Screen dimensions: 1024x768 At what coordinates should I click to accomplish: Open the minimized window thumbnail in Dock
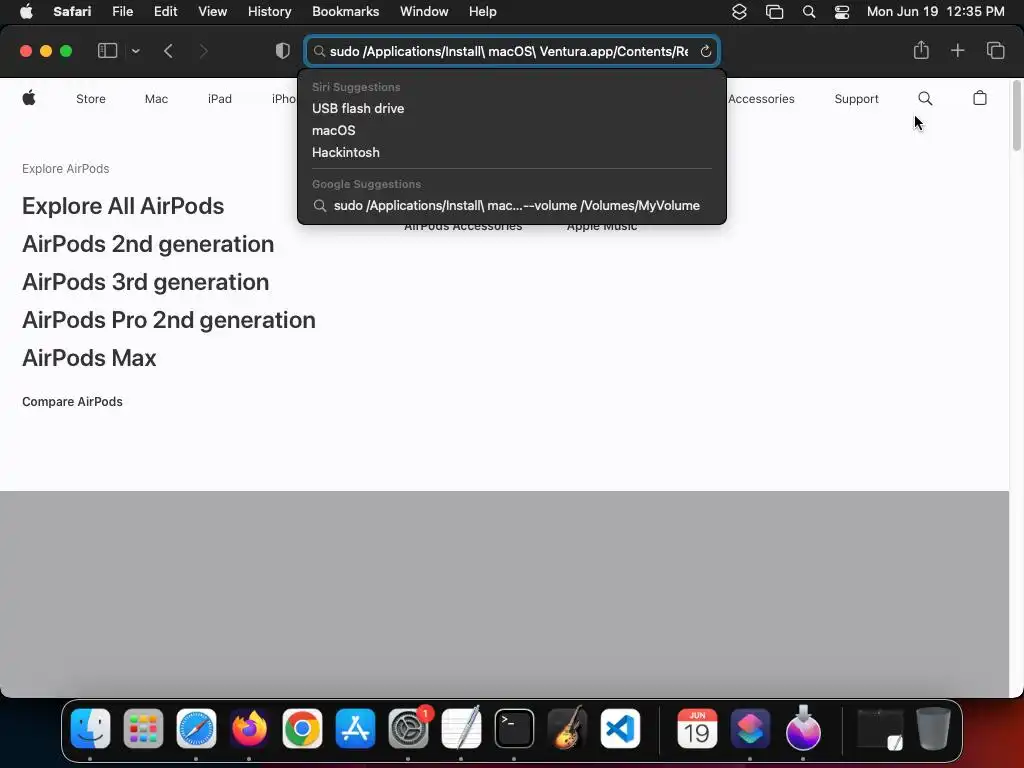coord(880,728)
